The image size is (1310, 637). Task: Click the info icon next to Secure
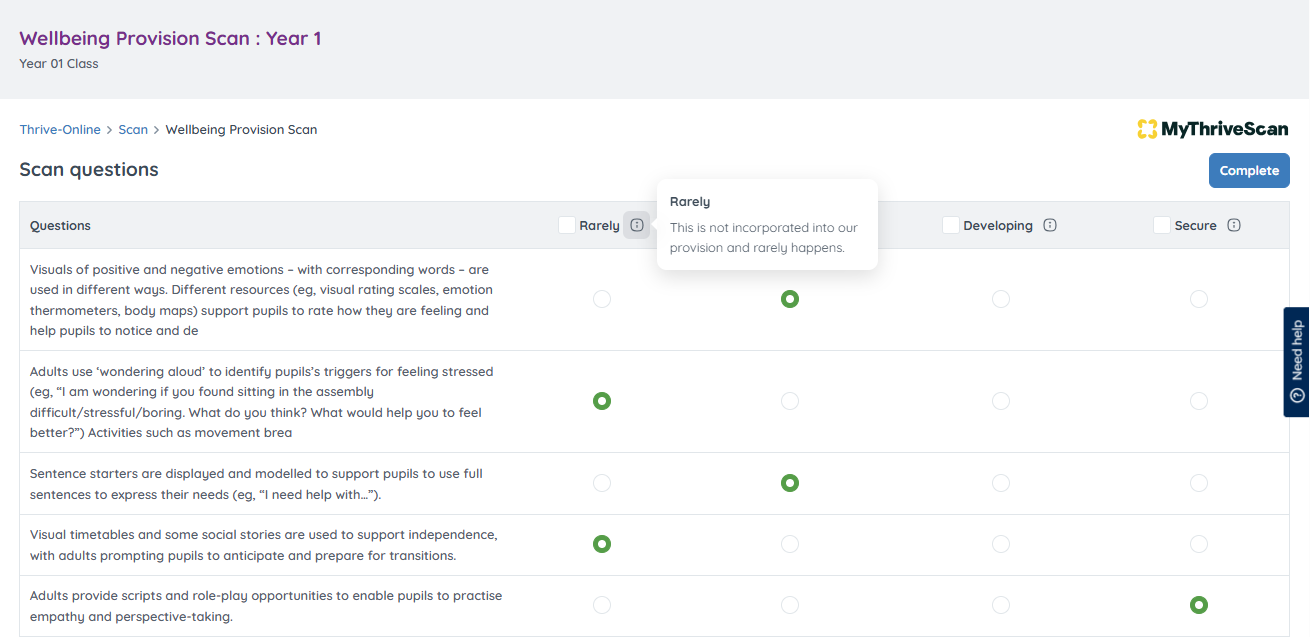point(1233,225)
